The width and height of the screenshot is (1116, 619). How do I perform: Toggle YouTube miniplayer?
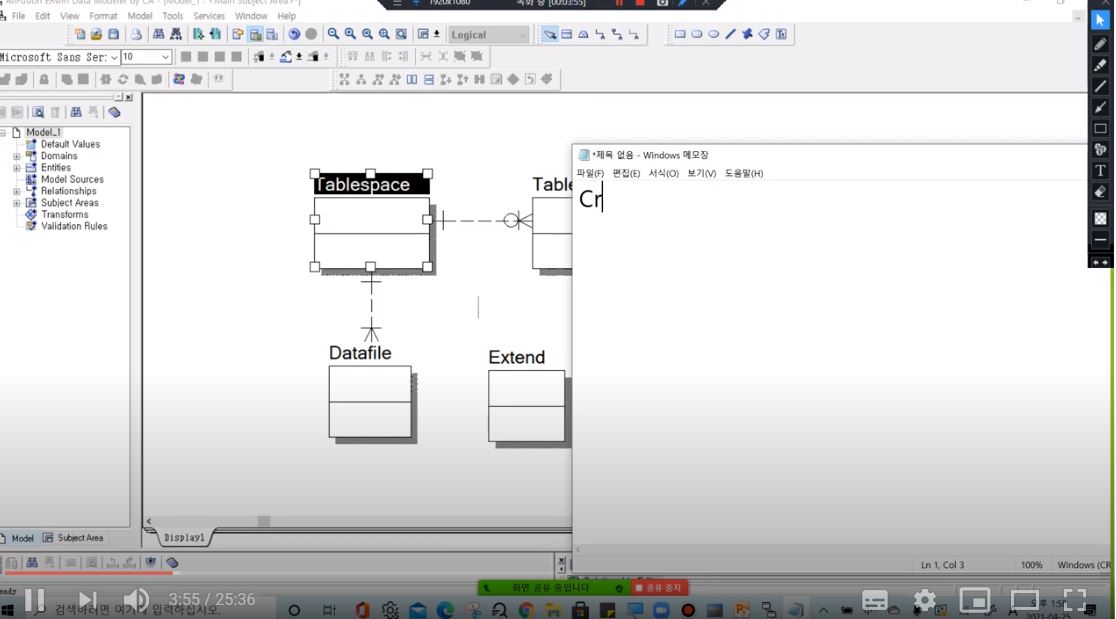pos(975,601)
